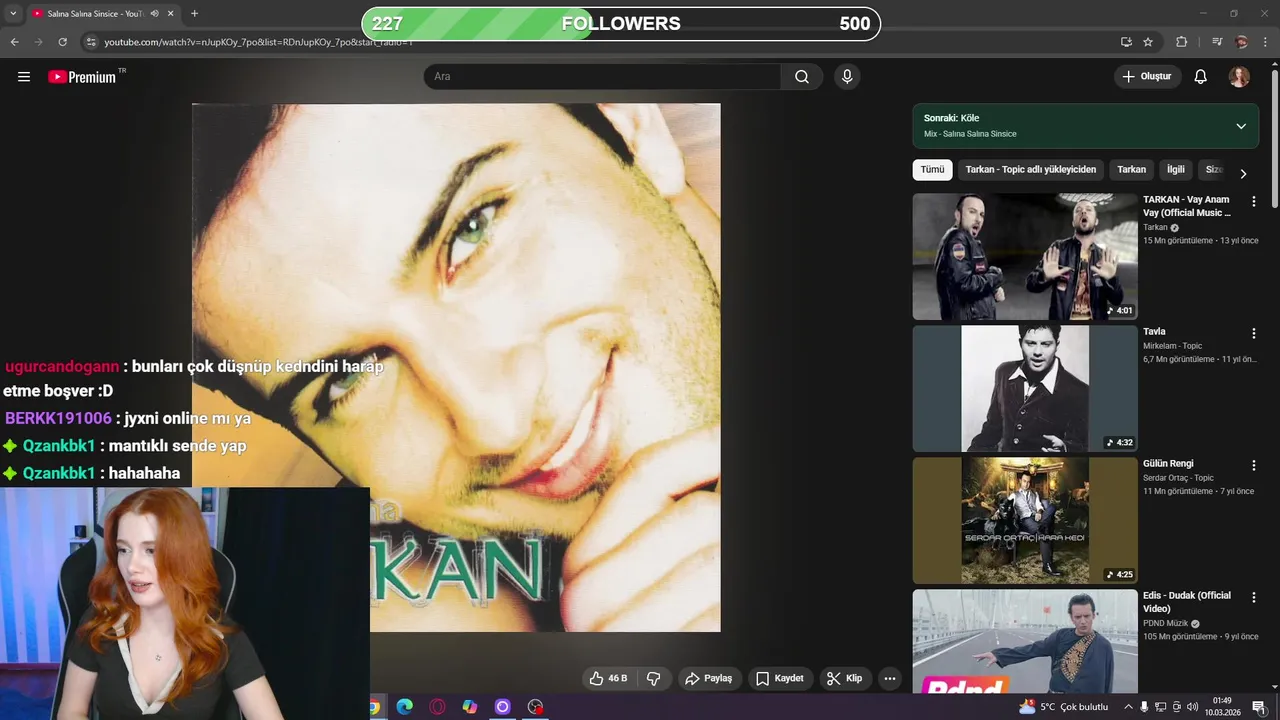This screenshot has width=1280, height=720.
Task: Open the notifications bell
Action: pyautogui.click(x=1201, y=77)
